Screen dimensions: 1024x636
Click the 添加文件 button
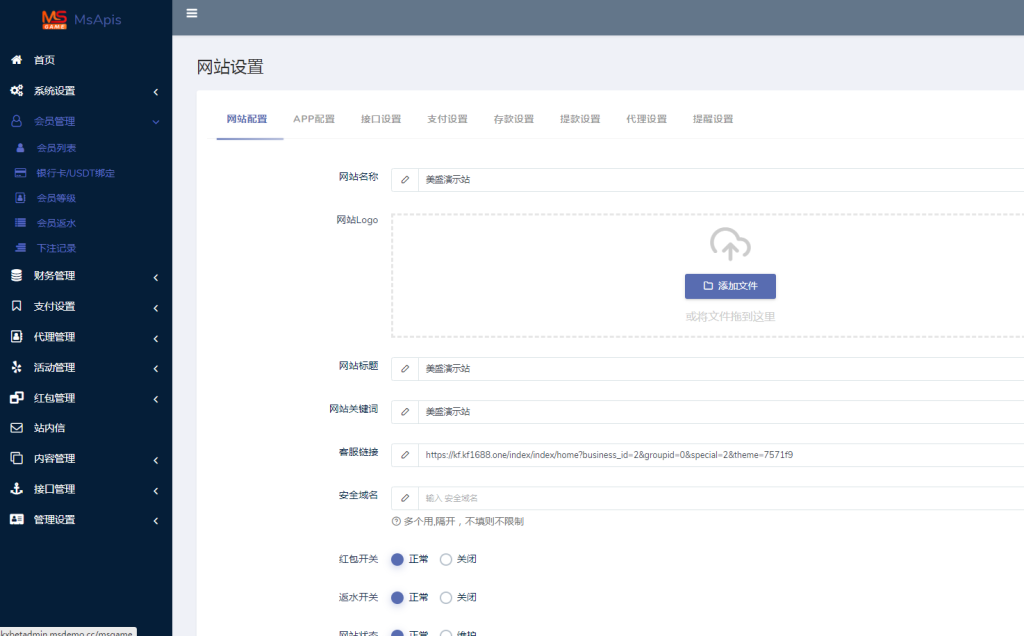pyautogui.click(x=730, y=286)
